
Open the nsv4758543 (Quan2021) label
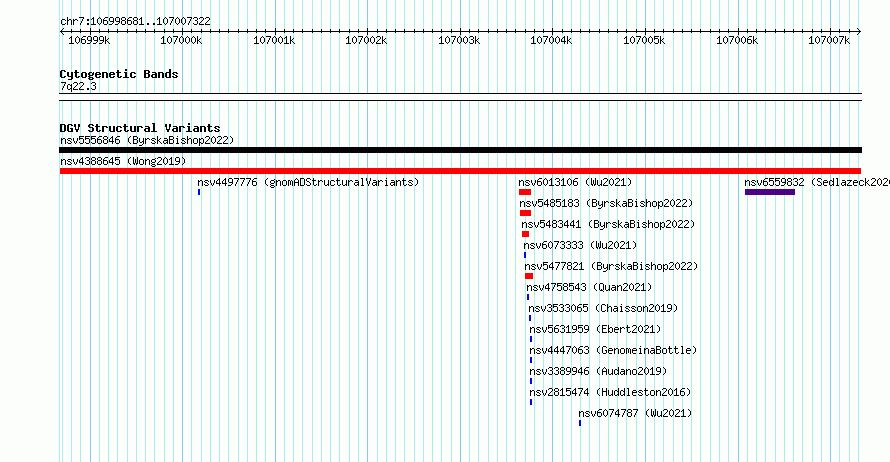click(589, 287)
